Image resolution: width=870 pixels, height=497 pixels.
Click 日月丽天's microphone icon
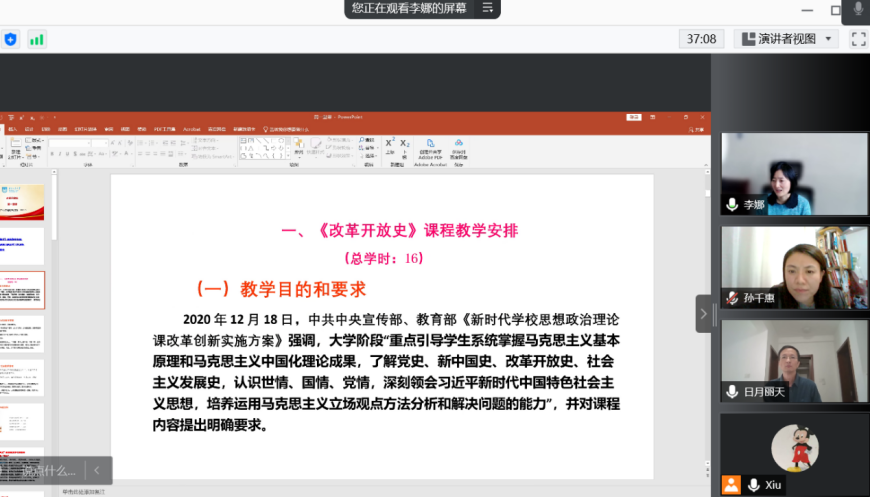[733, 391]
